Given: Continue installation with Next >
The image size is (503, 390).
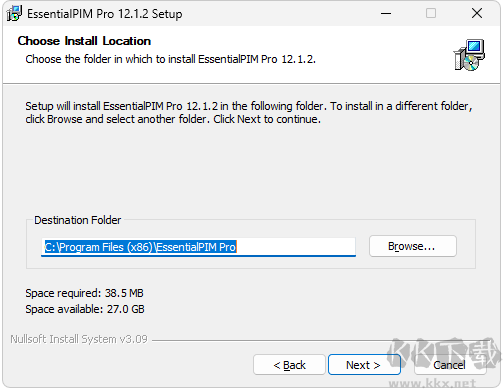Looking at the screenshot, I should (364, 365).
